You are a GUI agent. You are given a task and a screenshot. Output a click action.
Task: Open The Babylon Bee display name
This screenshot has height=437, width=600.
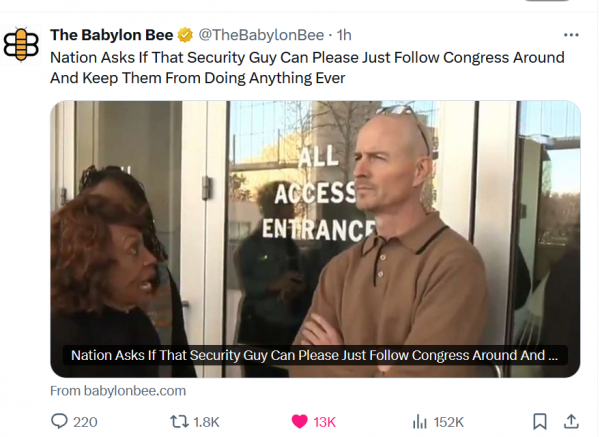(111, 35)
